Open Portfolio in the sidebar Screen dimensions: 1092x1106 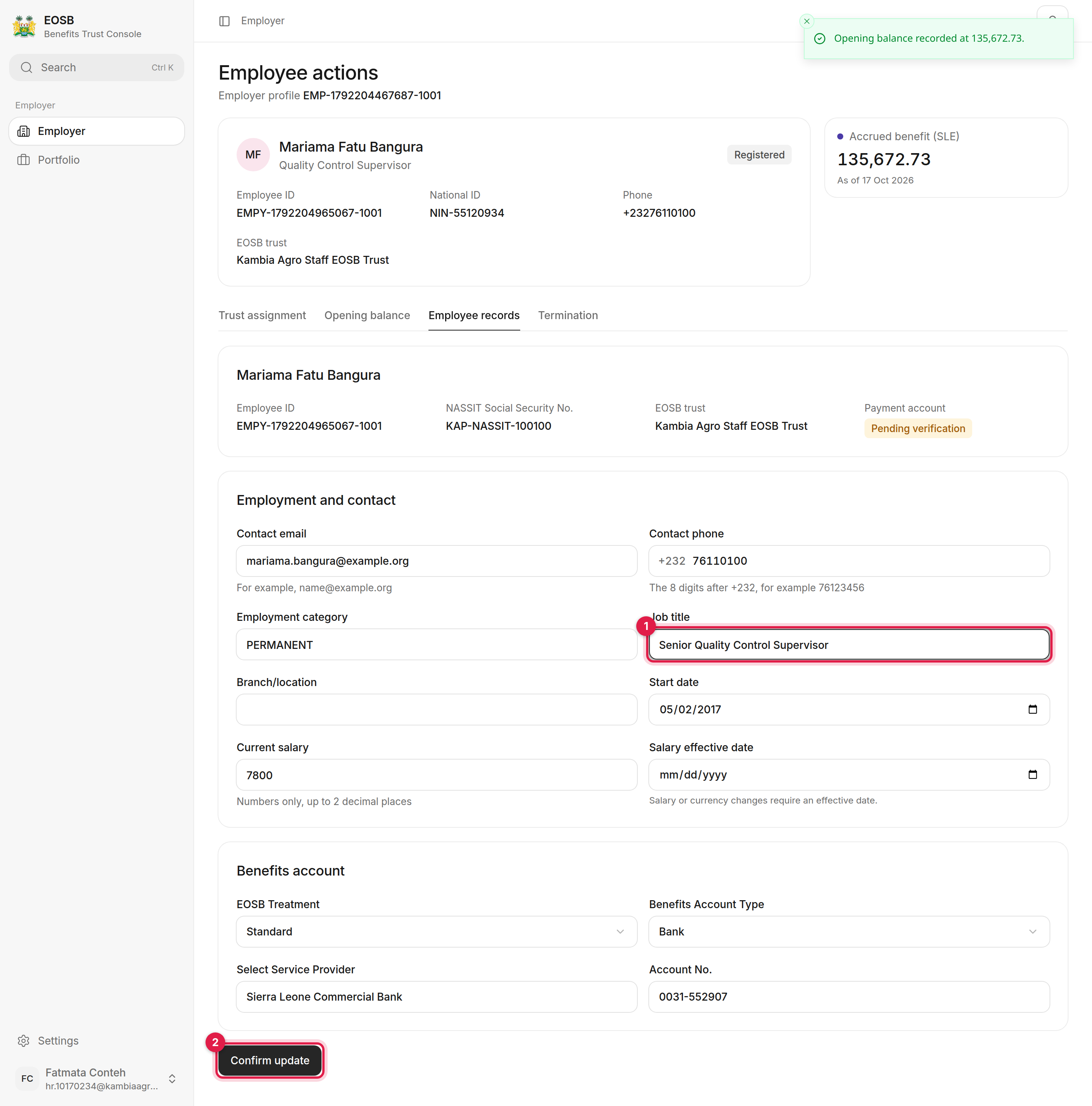tap(97, 160)
